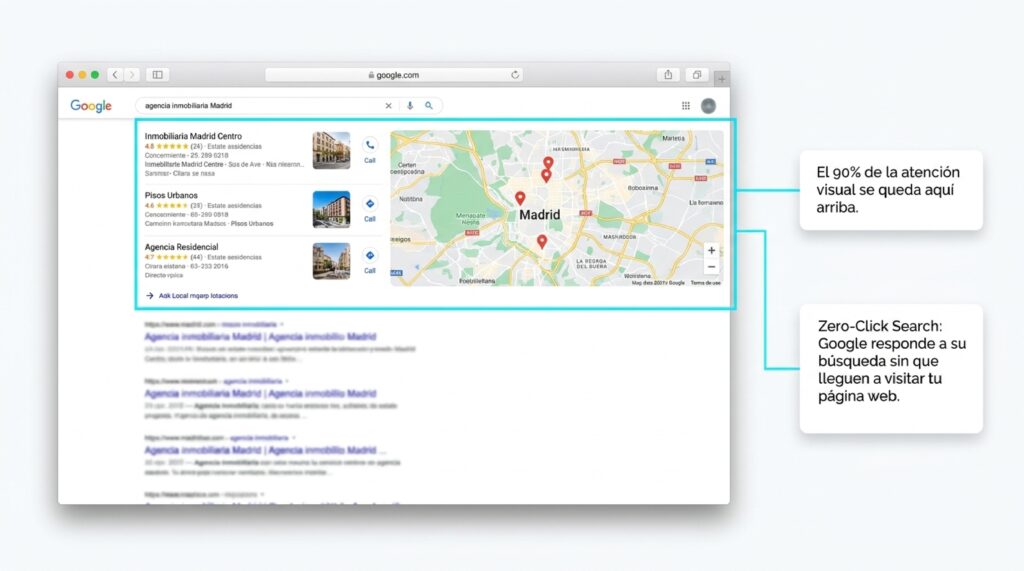Start voice search with the microphone
Viewport: 1024px width, 571px height.
tap(409, 105)
